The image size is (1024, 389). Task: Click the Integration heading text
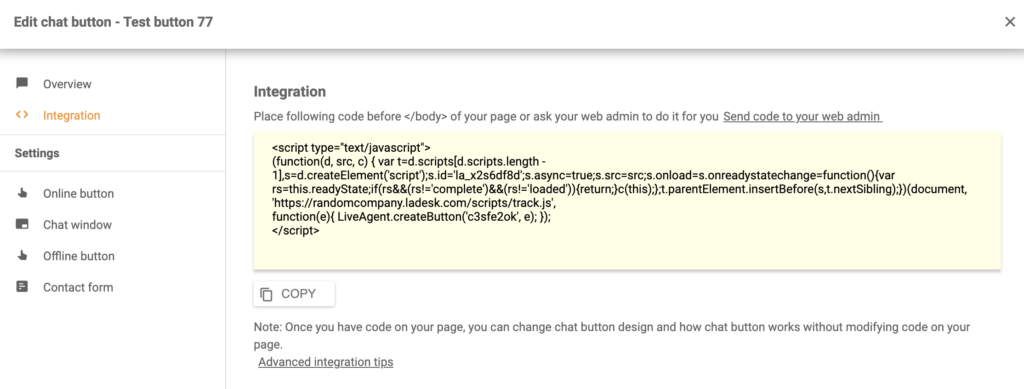pyautogui.click(x=289, y=91)
